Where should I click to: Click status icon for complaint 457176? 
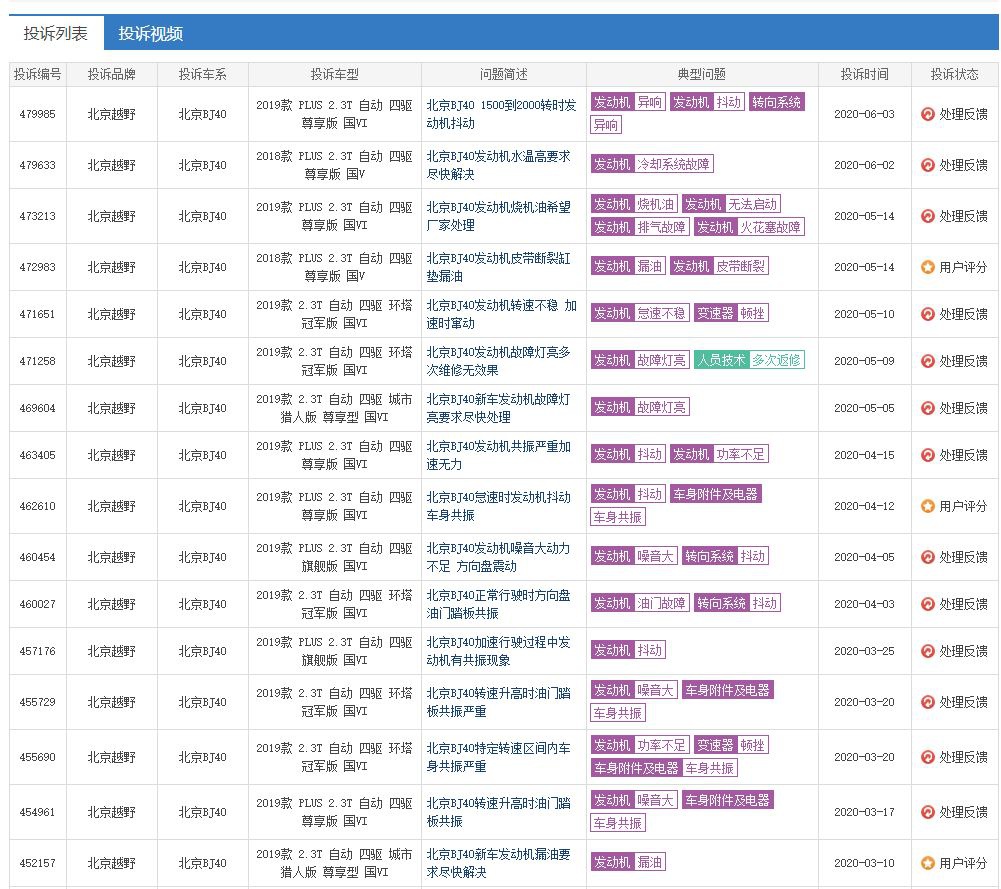(928, 651)
